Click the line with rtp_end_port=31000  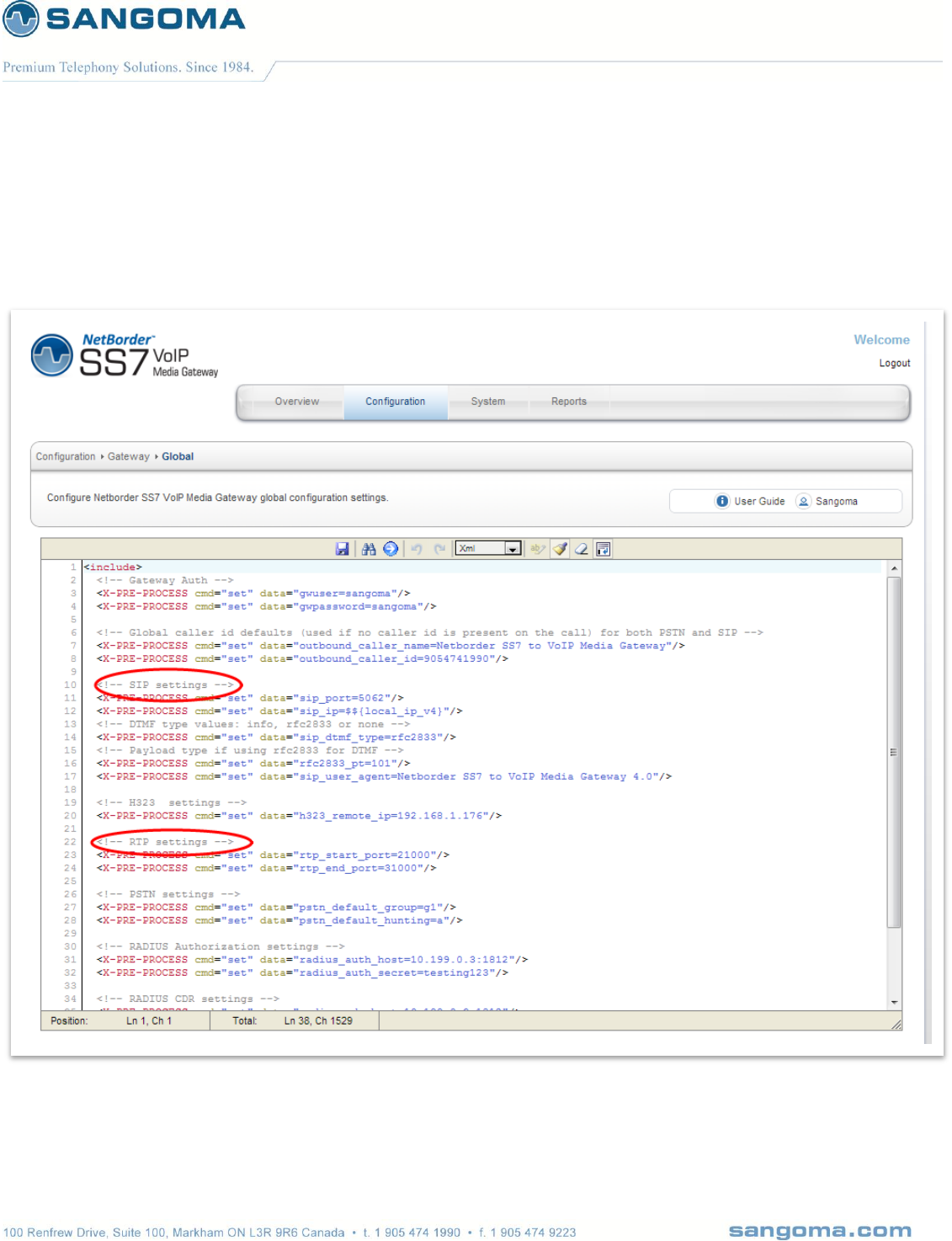266,868
